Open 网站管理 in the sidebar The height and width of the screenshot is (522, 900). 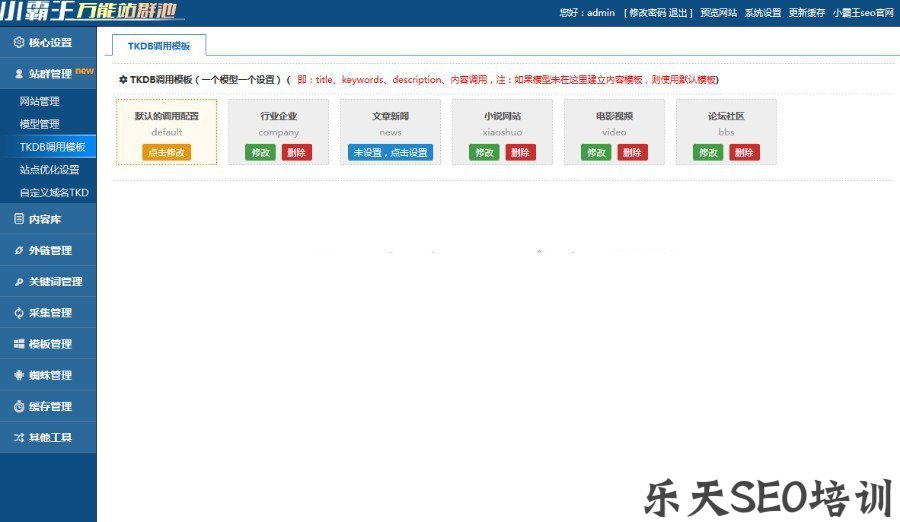point(40,101)
